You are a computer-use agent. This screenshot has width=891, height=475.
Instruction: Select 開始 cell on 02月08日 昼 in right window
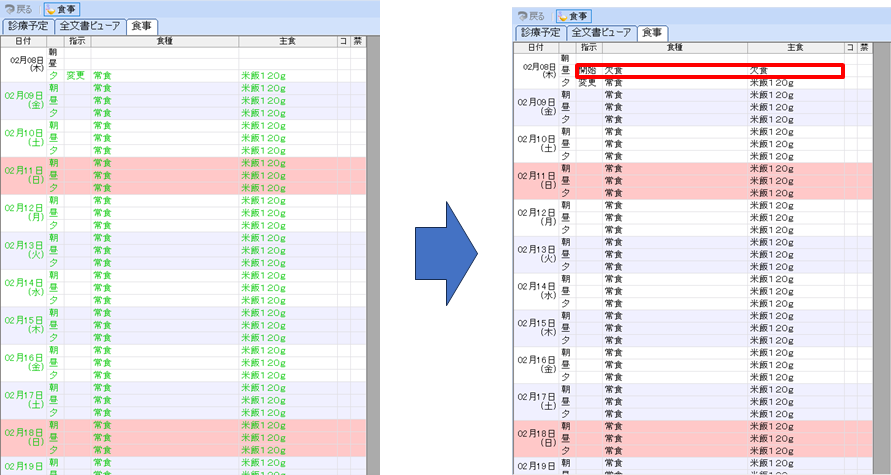click(x=588, y=70)
